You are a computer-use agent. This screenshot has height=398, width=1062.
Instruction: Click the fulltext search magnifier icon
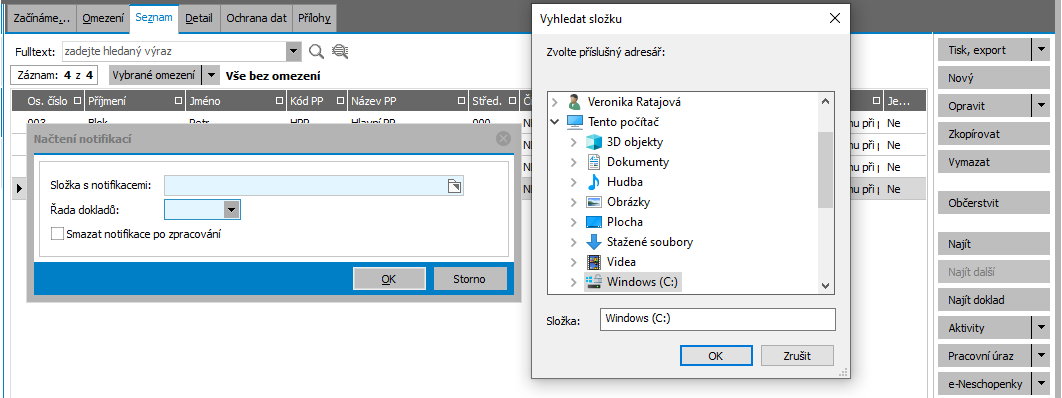pos(316,51)
